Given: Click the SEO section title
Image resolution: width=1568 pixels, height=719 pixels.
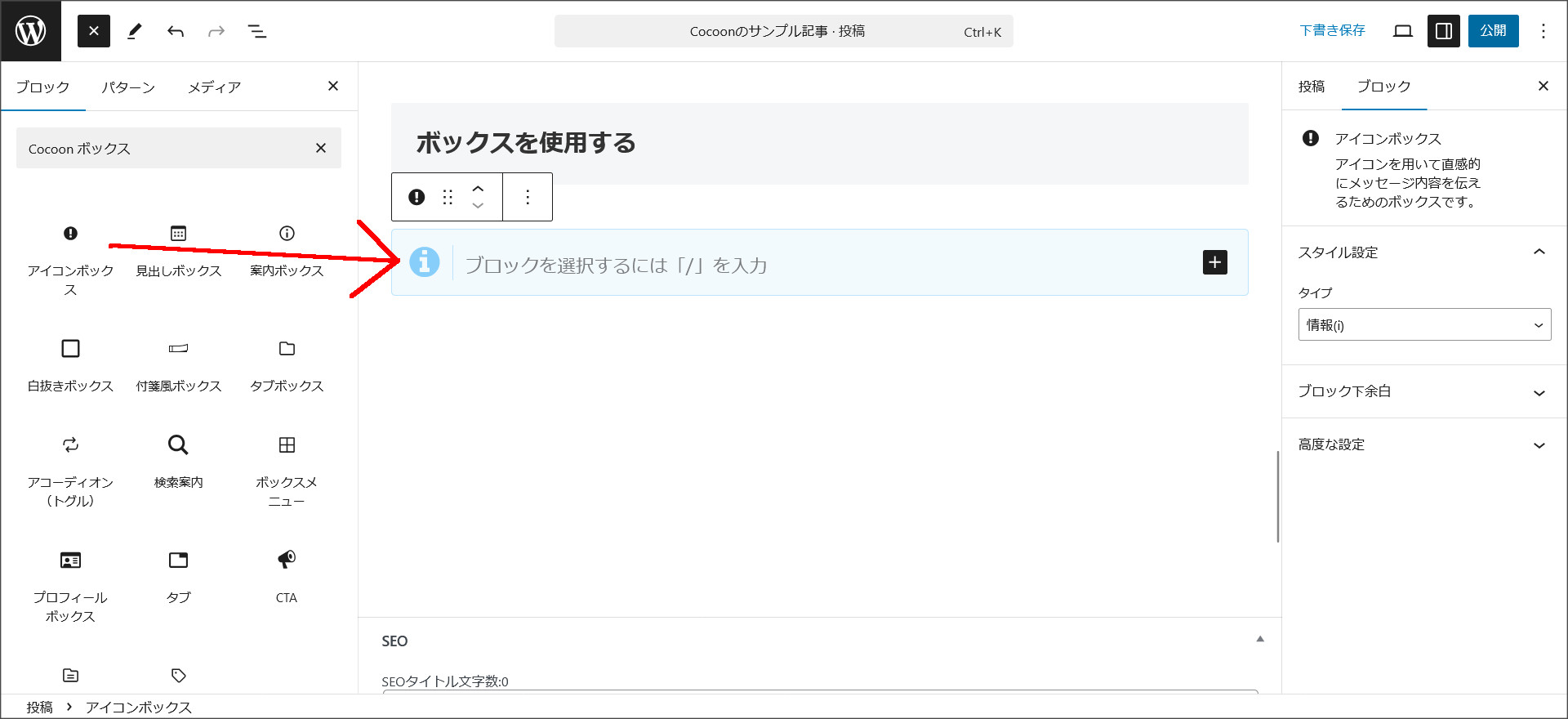Looking at the screenshot, I should pos(395,641).
